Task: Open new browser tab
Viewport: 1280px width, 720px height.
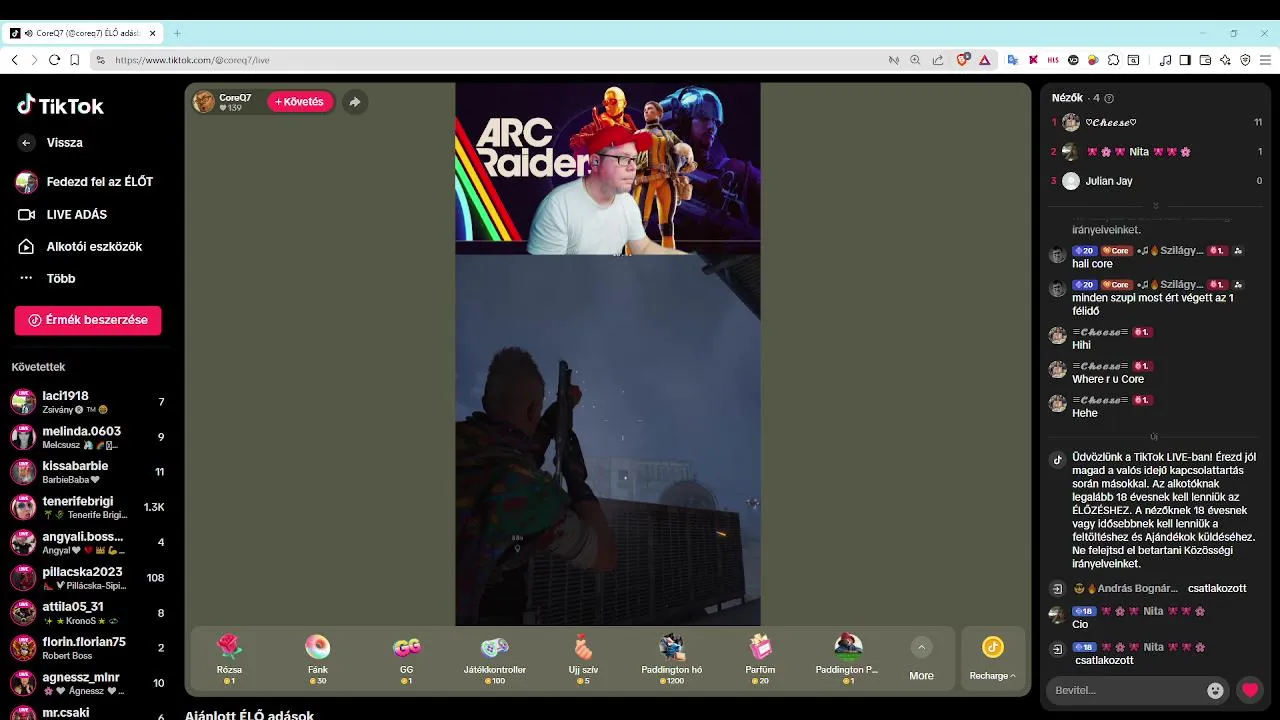Action: 177,33
